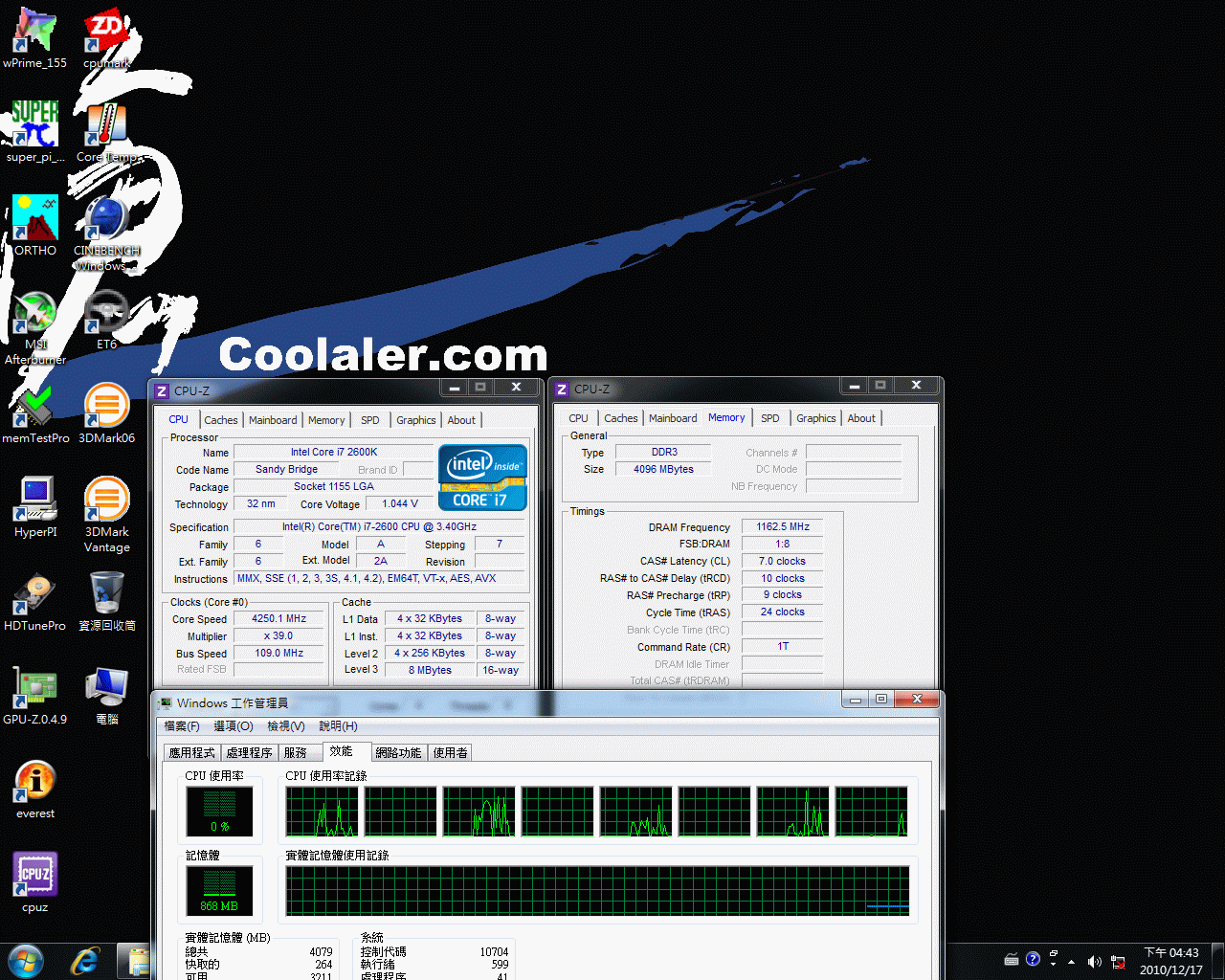Open SPD tab in left CPU-Z window

click(x=370, y=420)
